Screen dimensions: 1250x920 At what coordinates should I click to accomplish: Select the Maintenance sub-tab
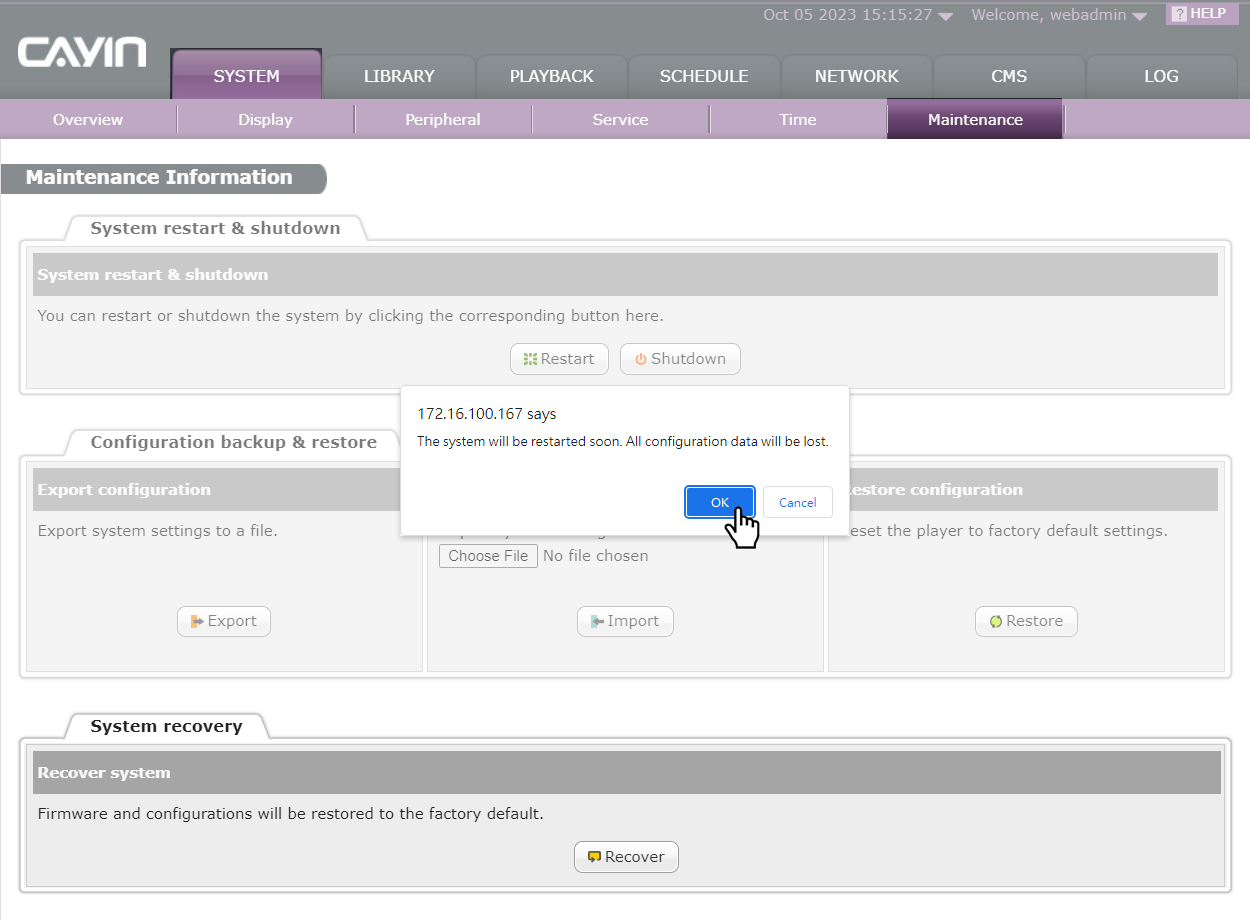[975, 119]
